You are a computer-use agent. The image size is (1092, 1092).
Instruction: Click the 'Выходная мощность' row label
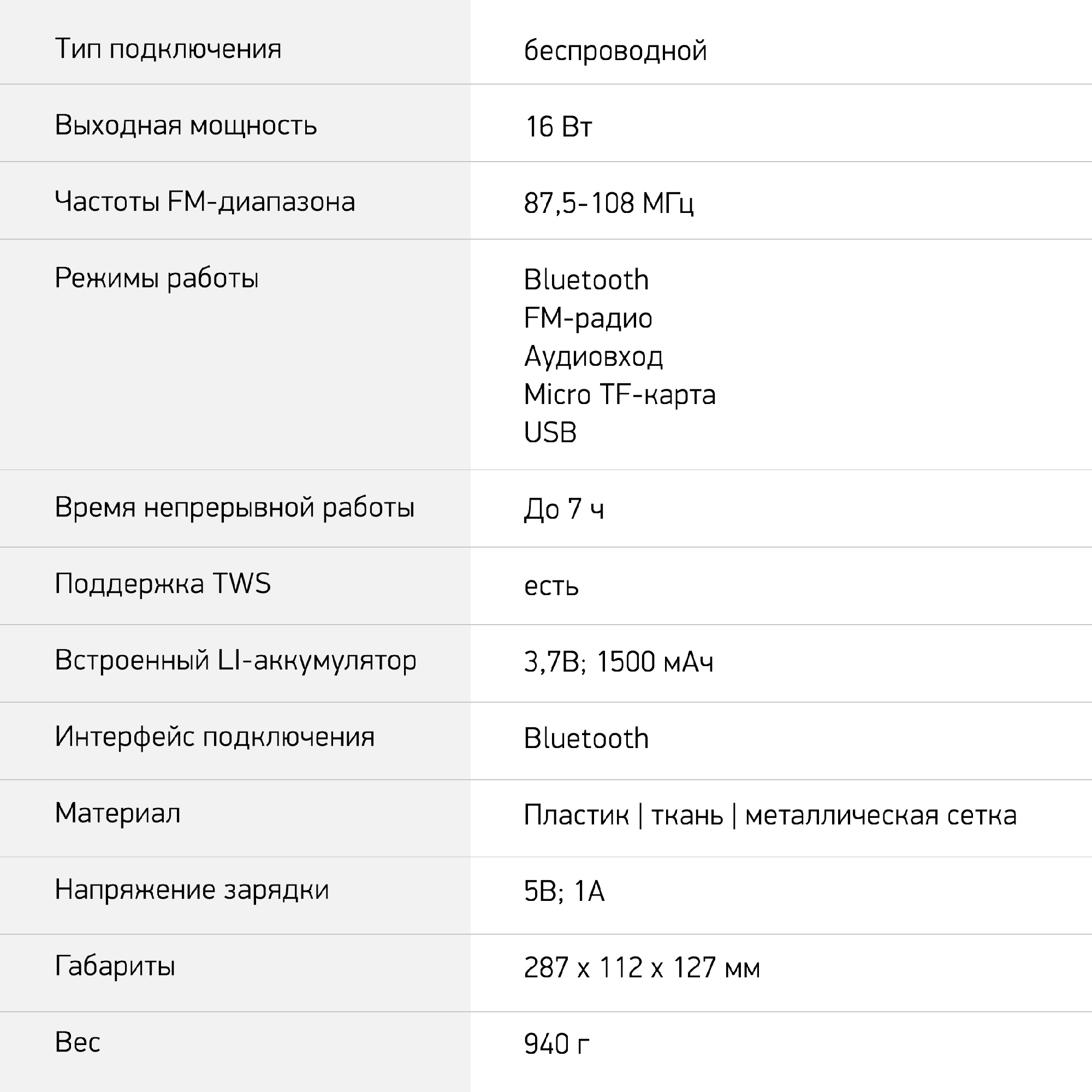[186, 126]
